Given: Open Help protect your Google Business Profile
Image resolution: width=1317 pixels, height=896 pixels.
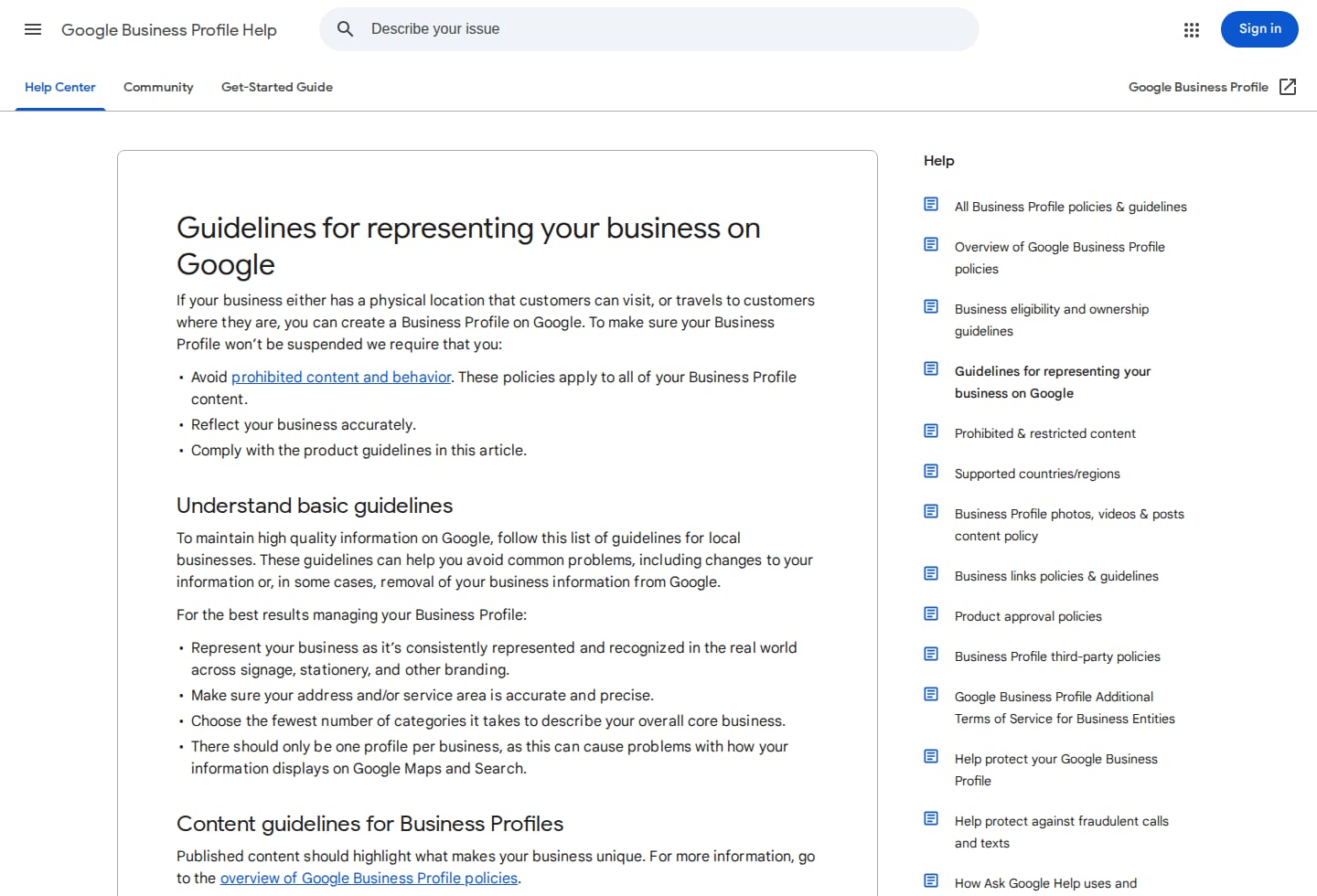Looking at the screenshot, I should (x=1056, y=770).
